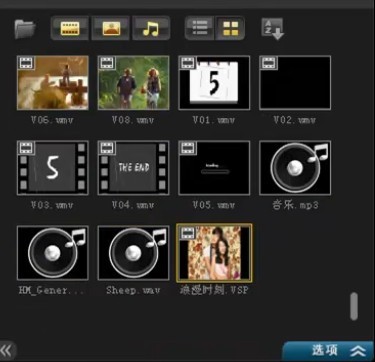Select the 音乐.mp3 audio icon
This screenshot has height=362, width=375.
(x=295, y=168)
